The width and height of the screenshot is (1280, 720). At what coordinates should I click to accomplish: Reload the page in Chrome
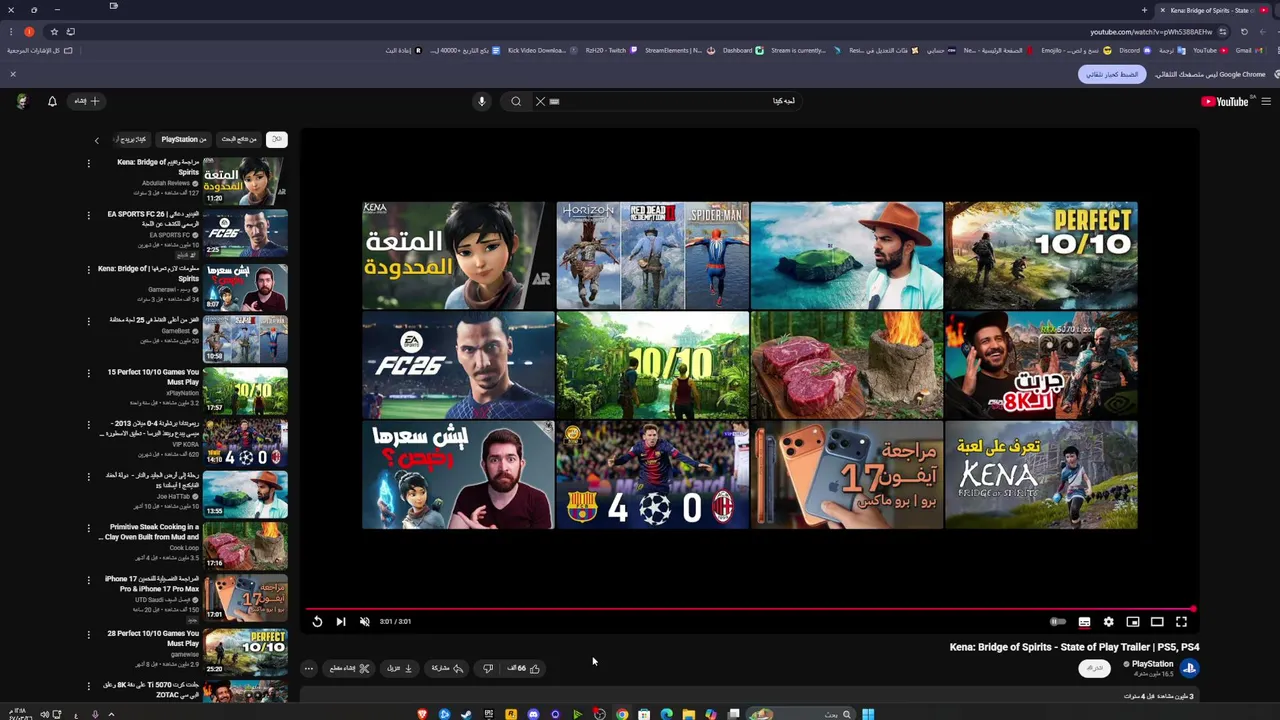coord(1244,32)
